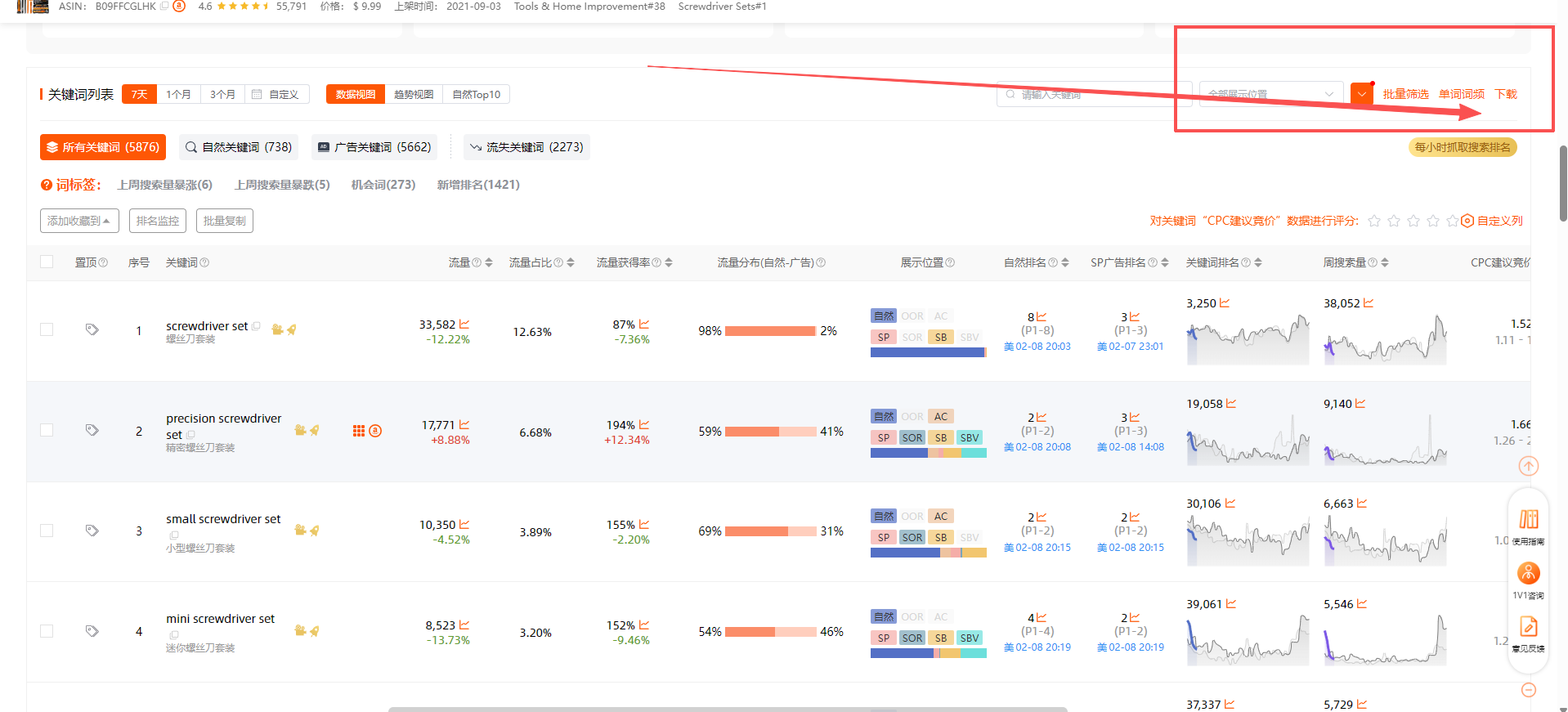The image size is (1568, 712).
Task: Click the feedback document icon in sidebar
Action: (1528, 627)
